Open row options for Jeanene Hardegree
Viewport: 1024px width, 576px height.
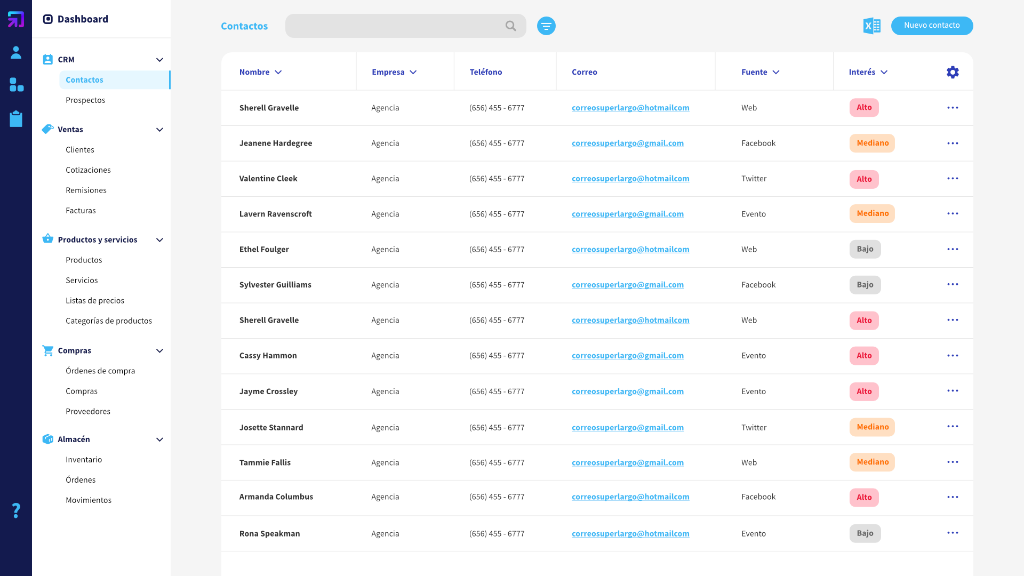pos(953,143)
